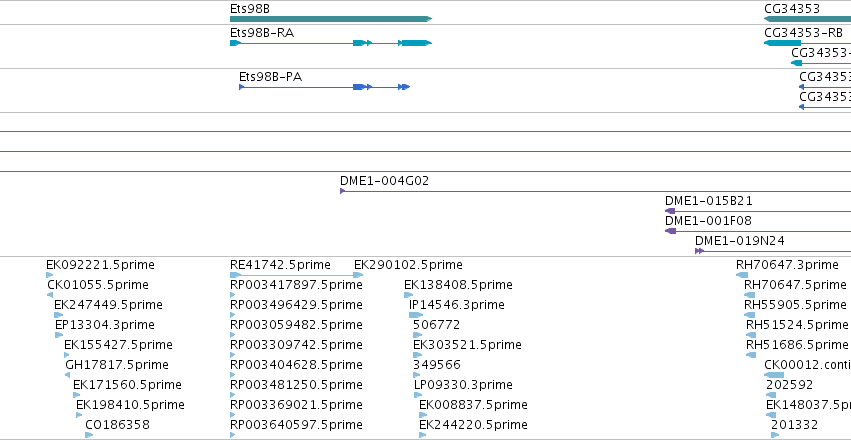Click the CK00012 contig feature bar

[x=774, y=375]
